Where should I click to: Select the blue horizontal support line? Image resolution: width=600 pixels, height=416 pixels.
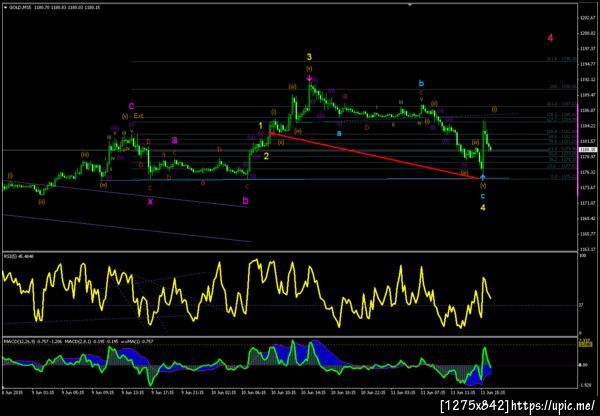click(x=305, y=179)
